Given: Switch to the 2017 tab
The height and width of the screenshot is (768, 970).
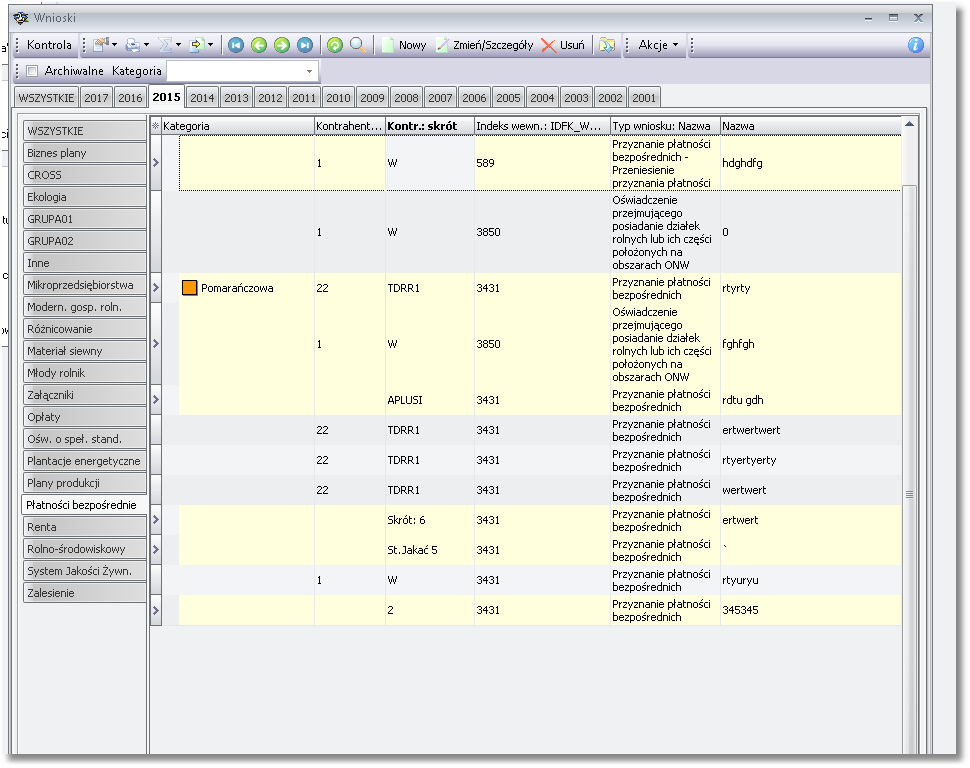Looking at the screenshot, I should pyautogui.click(x=96, y=98).
